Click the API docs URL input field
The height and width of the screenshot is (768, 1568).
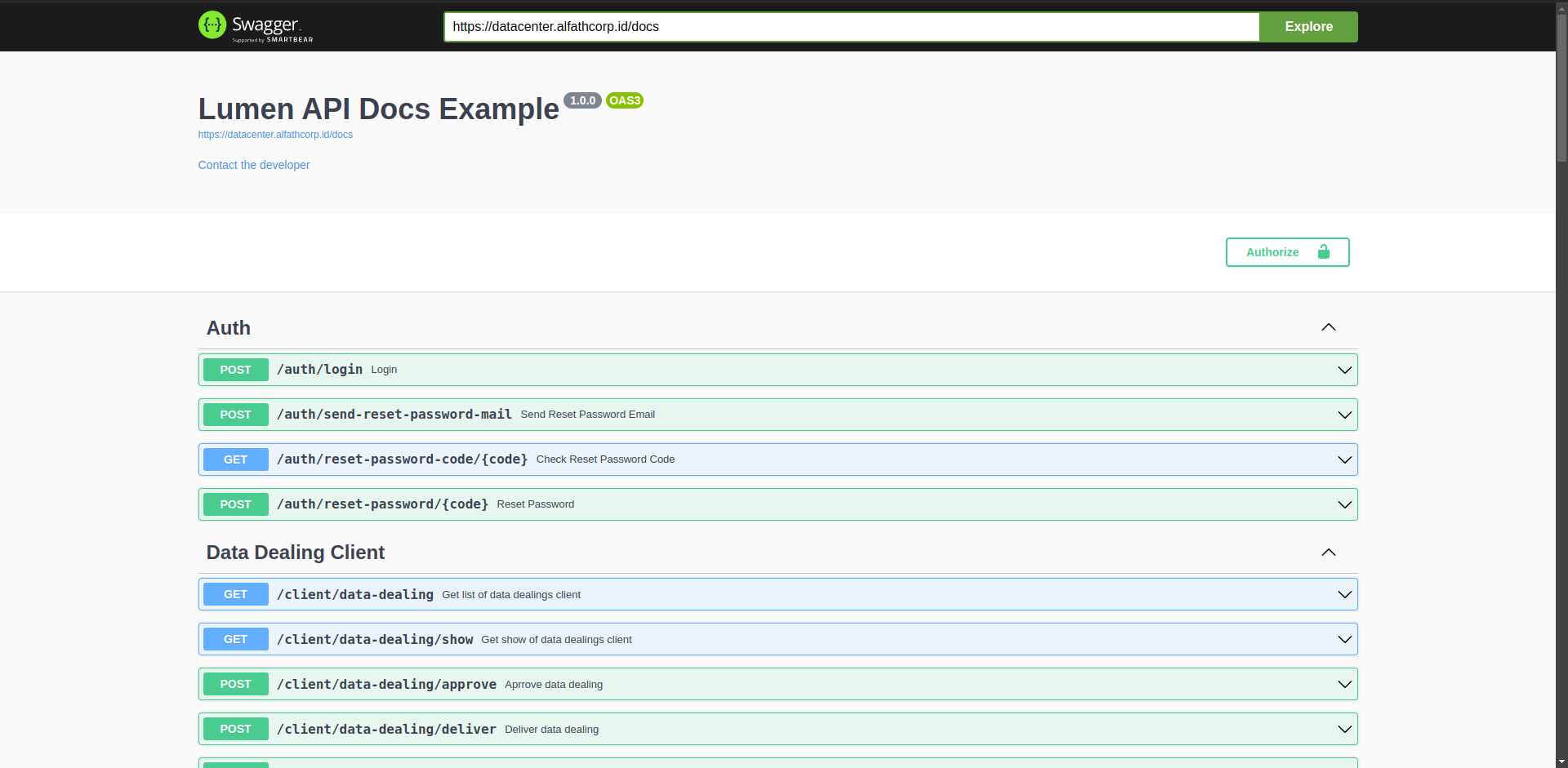tap(851, 26)
